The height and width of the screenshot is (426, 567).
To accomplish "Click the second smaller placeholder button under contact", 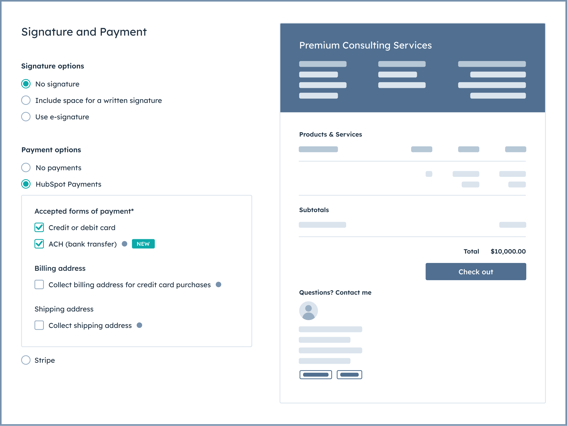I will pyautogui.click(x=349, y=375).
